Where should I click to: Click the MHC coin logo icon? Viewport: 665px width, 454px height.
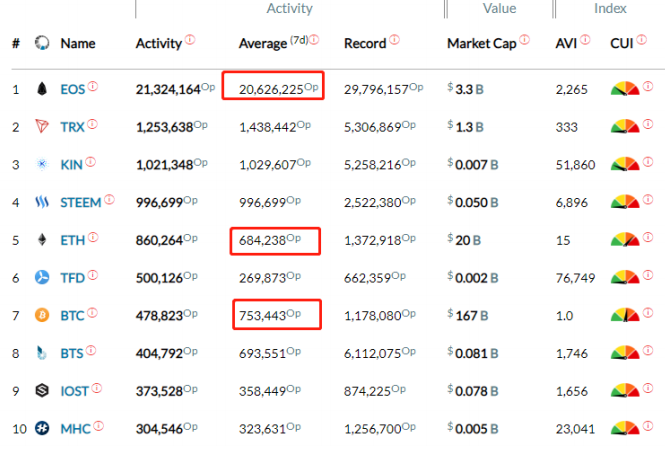(x=42, y=428)
